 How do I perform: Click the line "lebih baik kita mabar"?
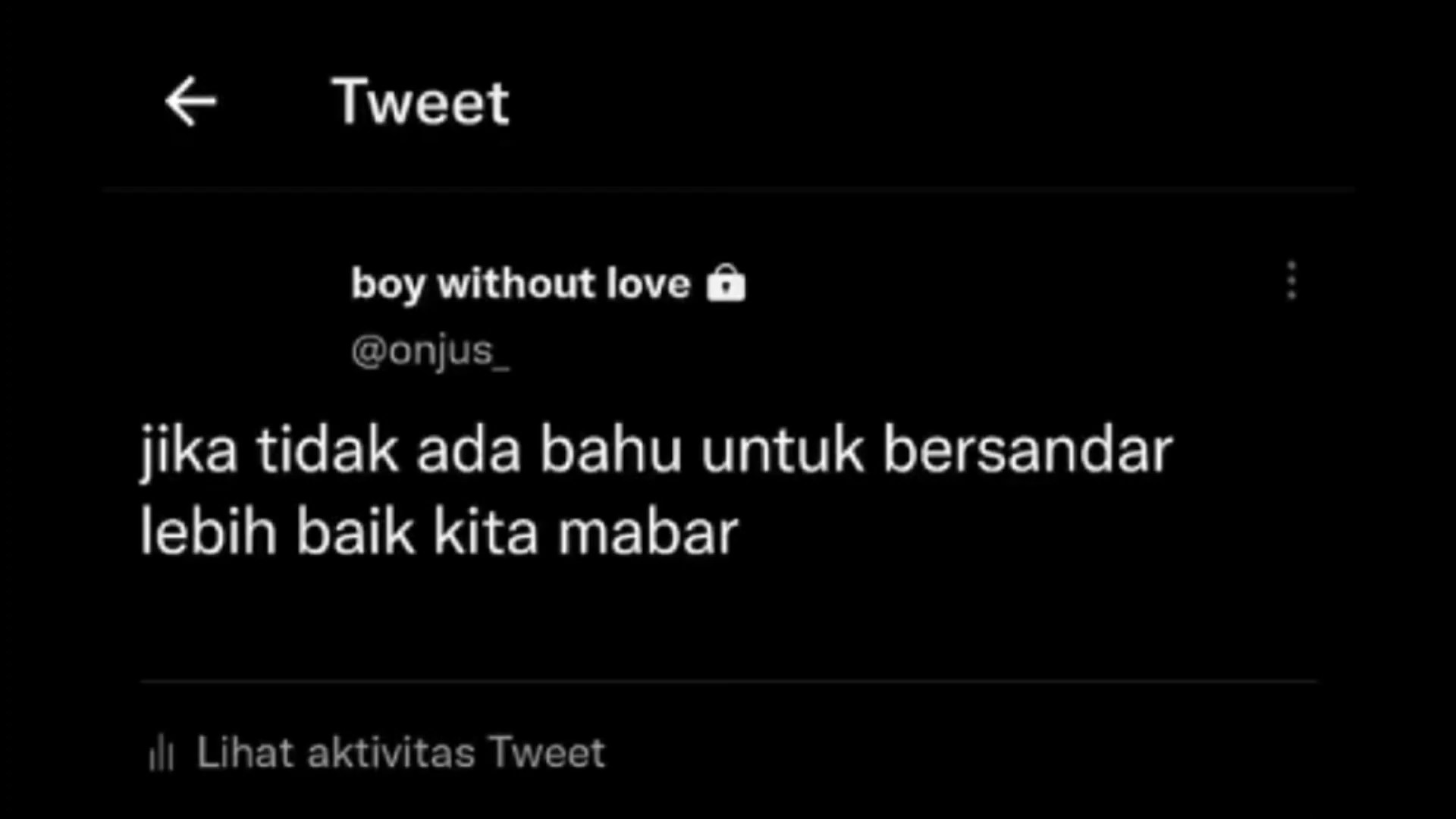pos(439,532)
